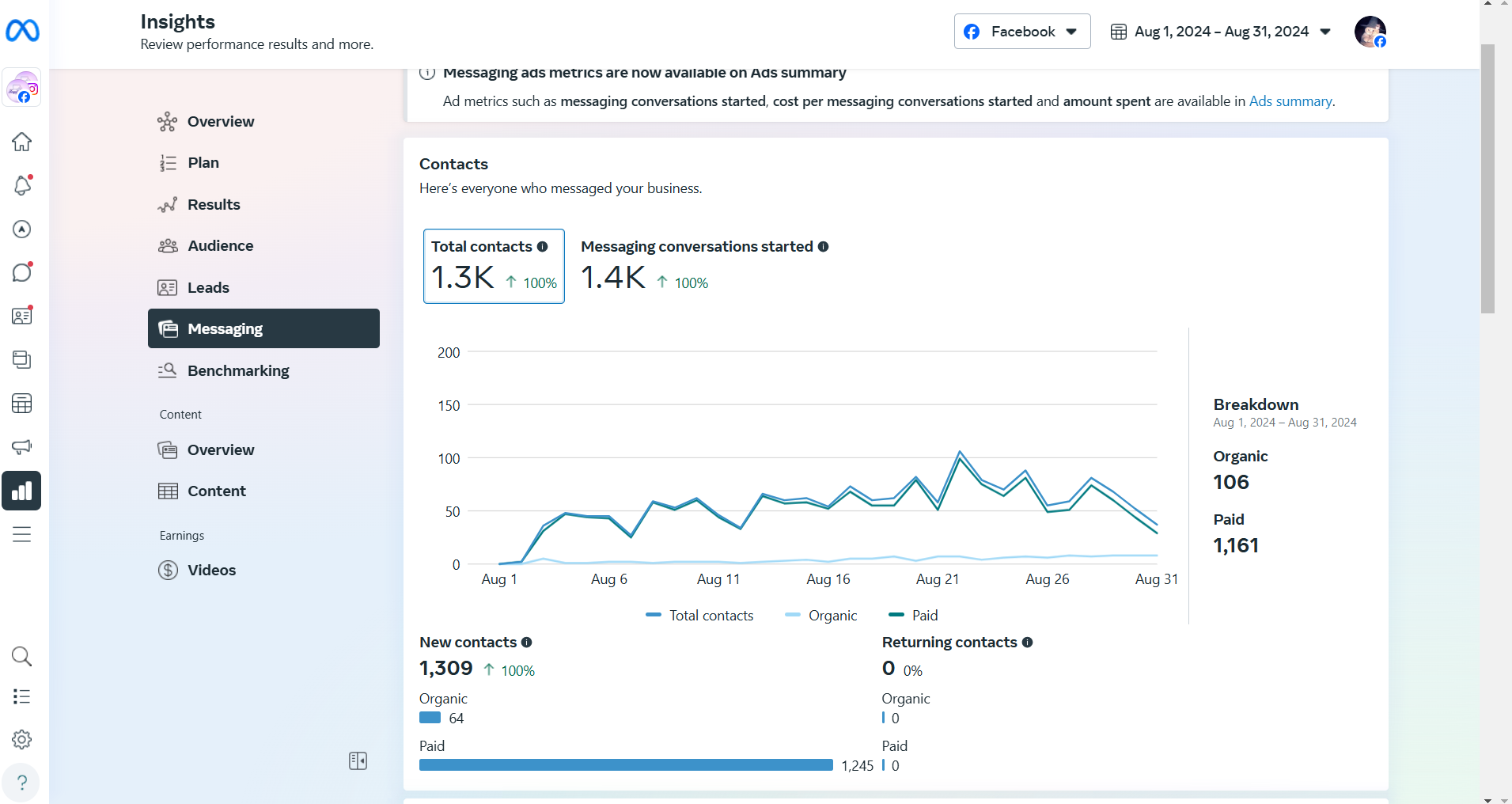Expand the all tools hamburger menu
This screenshot has height=804, width=1512.
click(x=22, y=534)
